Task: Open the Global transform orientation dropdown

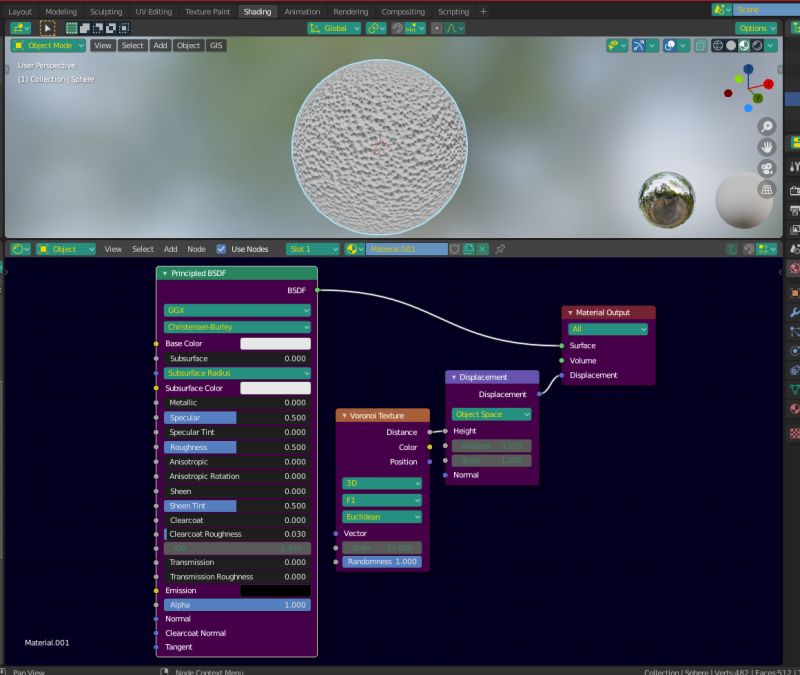Action: pyautogui.click(x=336, y=28)
